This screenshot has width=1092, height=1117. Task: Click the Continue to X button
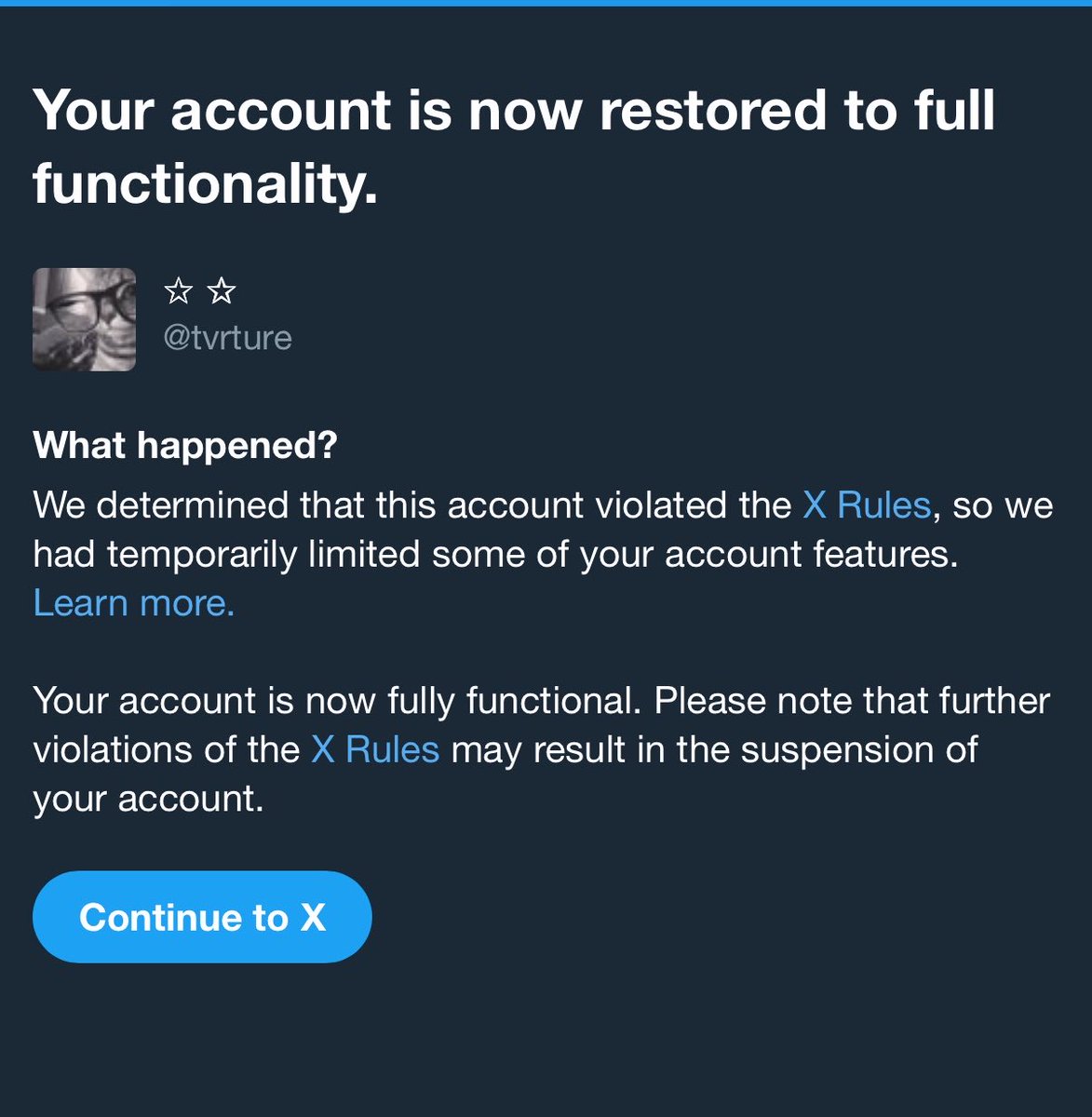(202, 917)
